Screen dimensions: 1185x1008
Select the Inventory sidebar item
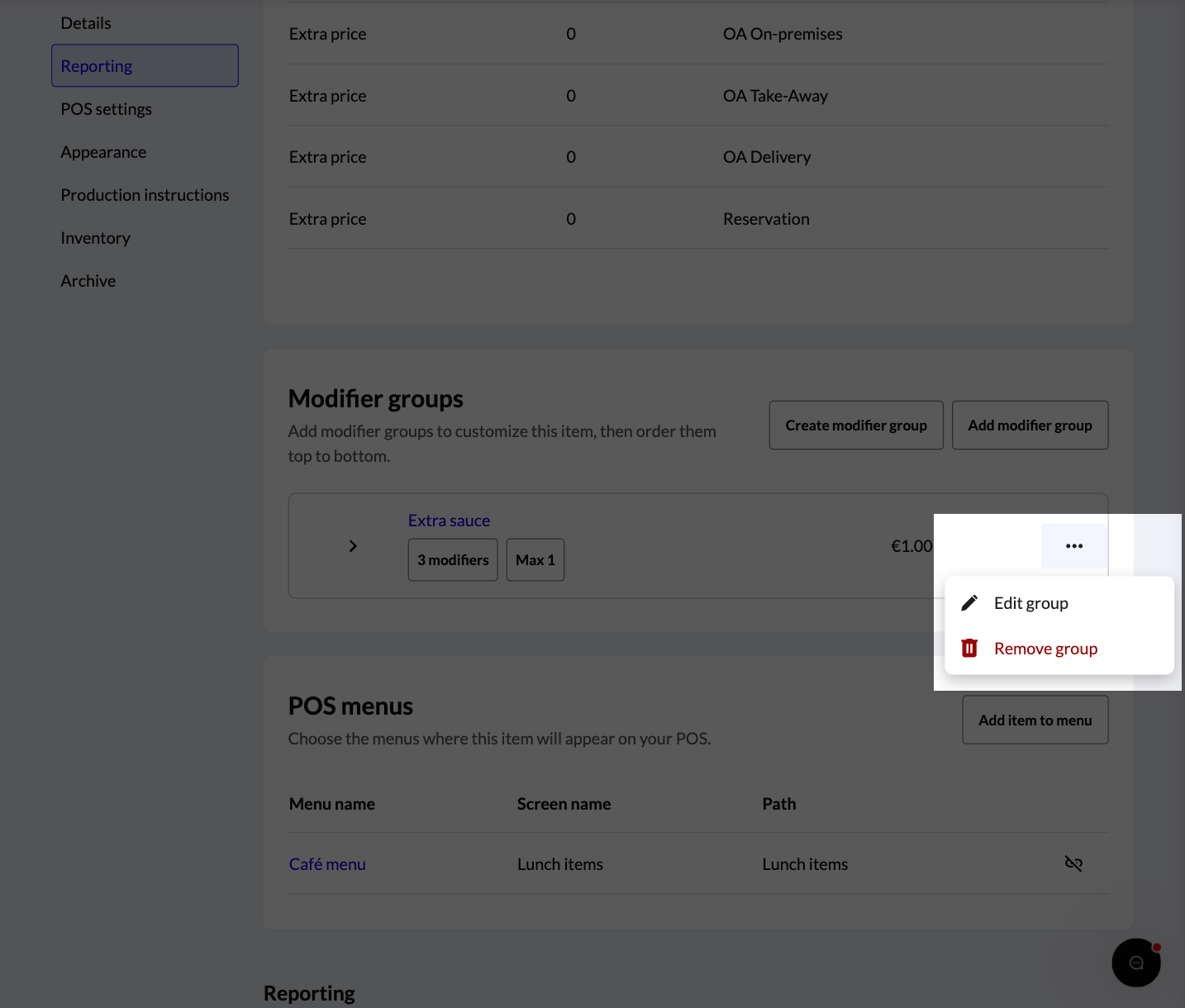click(95, 238)
